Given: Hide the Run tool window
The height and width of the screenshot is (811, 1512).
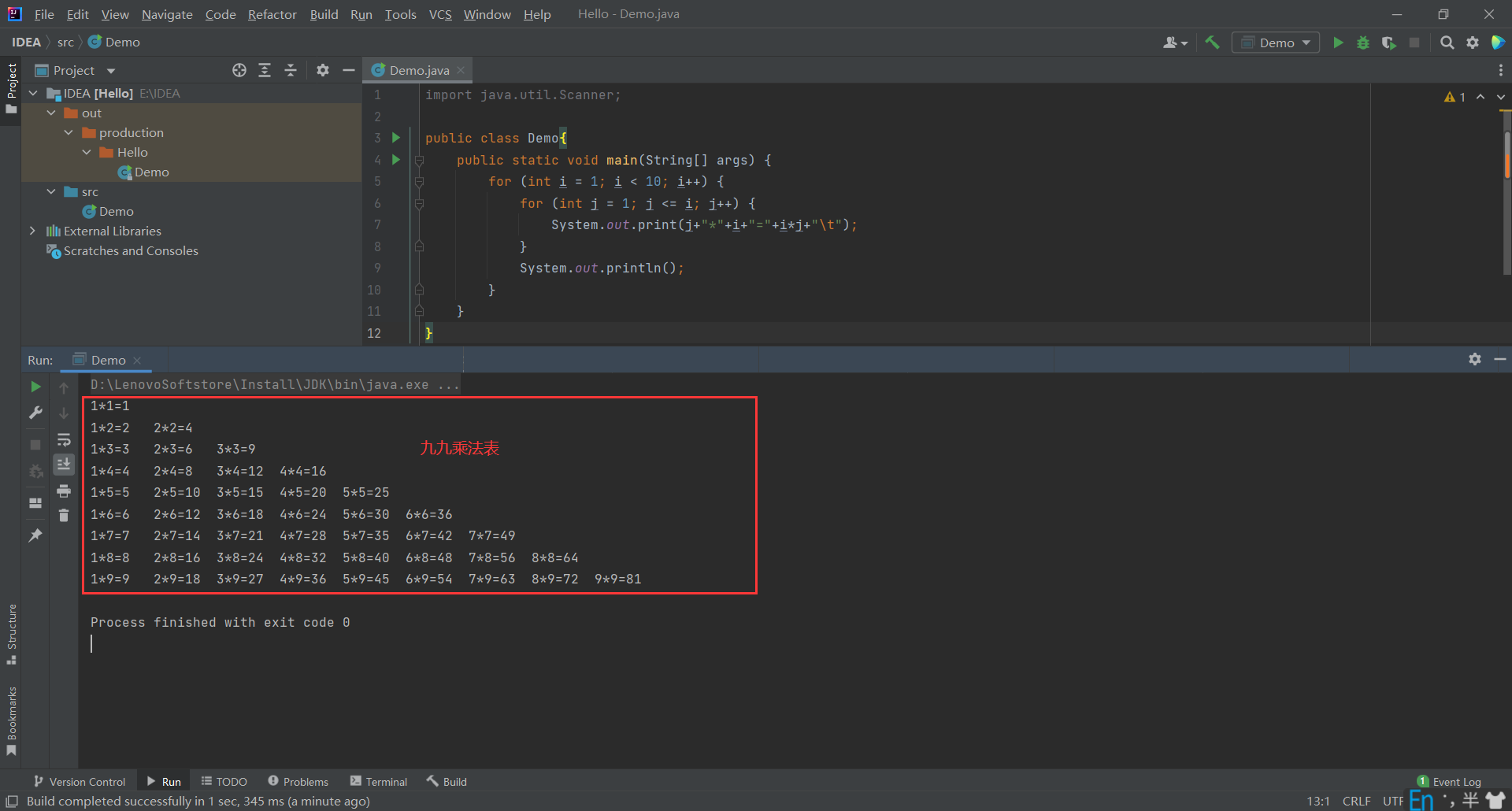Looking at the screenshot, I should point(1500,359).
